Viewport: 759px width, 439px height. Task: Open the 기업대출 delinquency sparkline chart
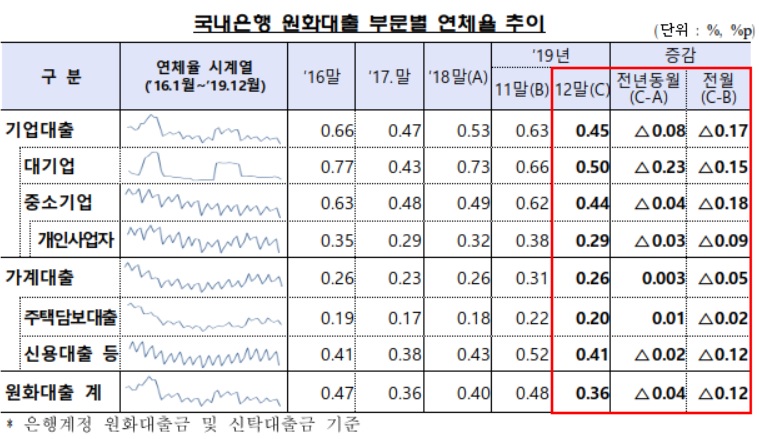204,129
